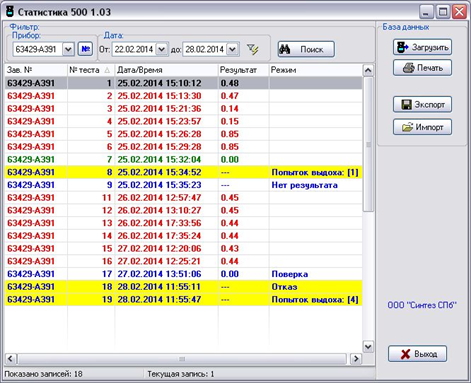Image resolution: width=471 pixels, height=383 pixels.
Task: Click the vertical scrollbar up arrow
Action: coord(368,70)
